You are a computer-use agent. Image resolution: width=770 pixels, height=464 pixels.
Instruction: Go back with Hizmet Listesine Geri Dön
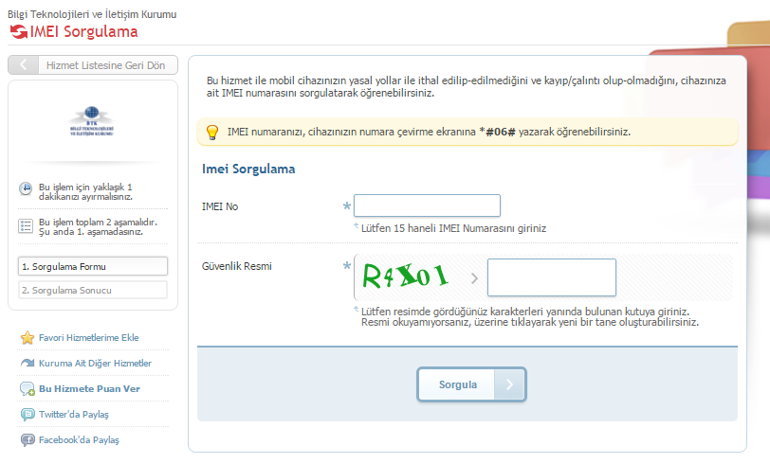click(93, 66)
